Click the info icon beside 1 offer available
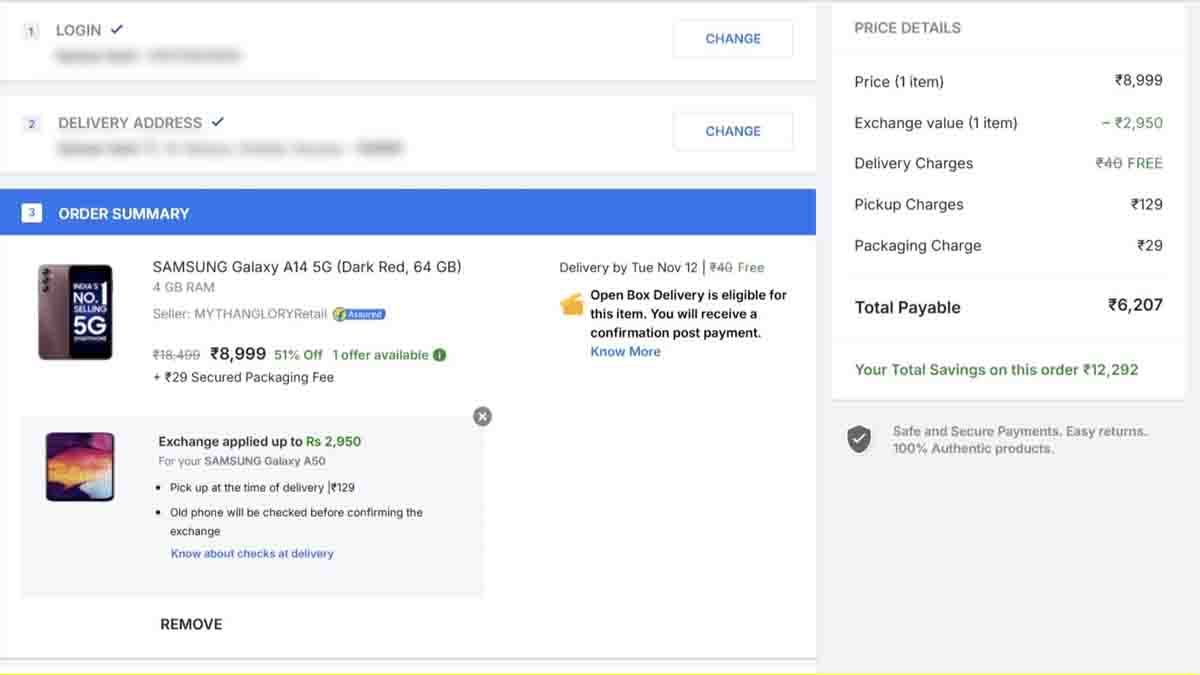The height and width of the screenshot is (675, 1200). pyautogui.click(x=440, y=355)
